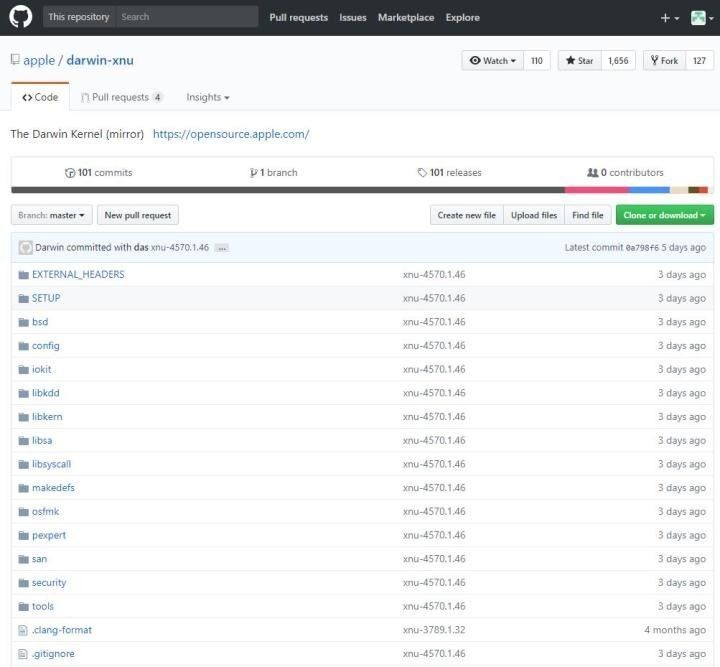View the 110 watchers count
The width and height of the screenshot is (720, 667).
537,61
